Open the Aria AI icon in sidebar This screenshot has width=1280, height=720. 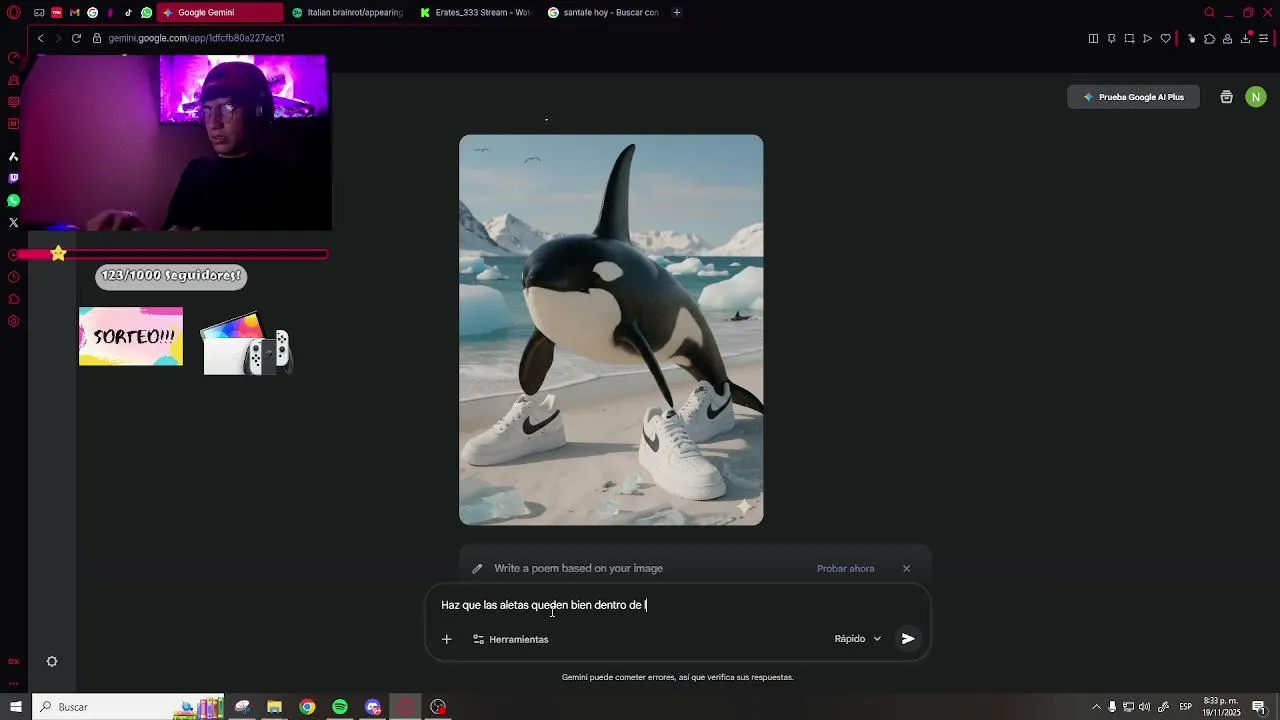13,156
